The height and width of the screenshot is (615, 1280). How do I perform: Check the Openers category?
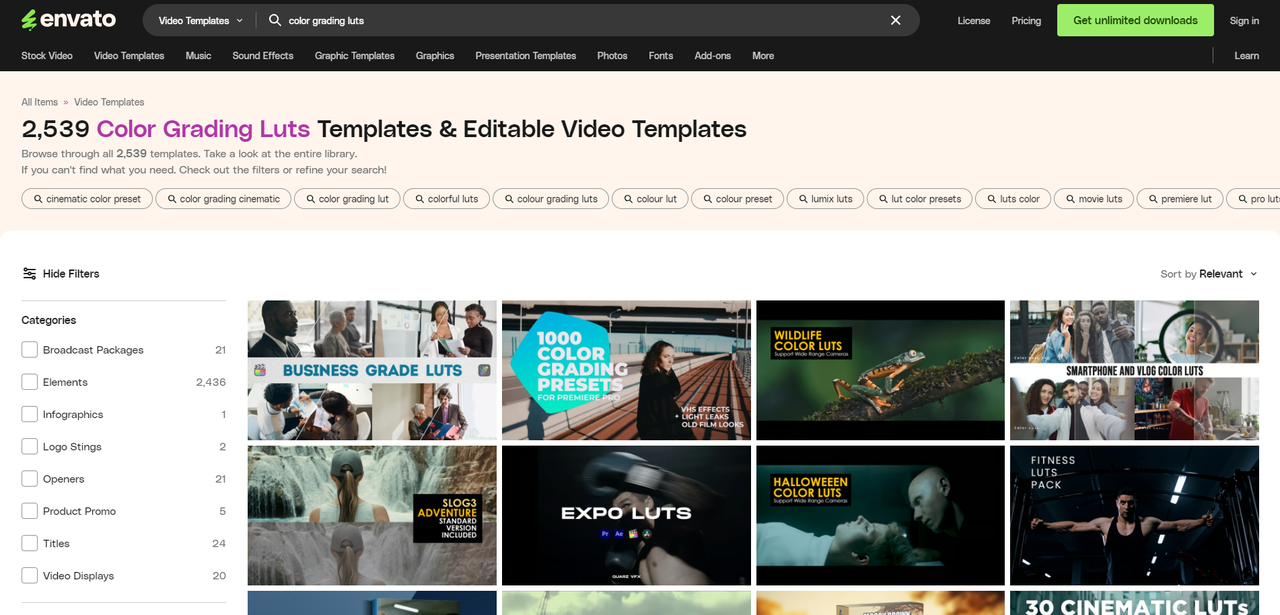(x=30, y=479)
